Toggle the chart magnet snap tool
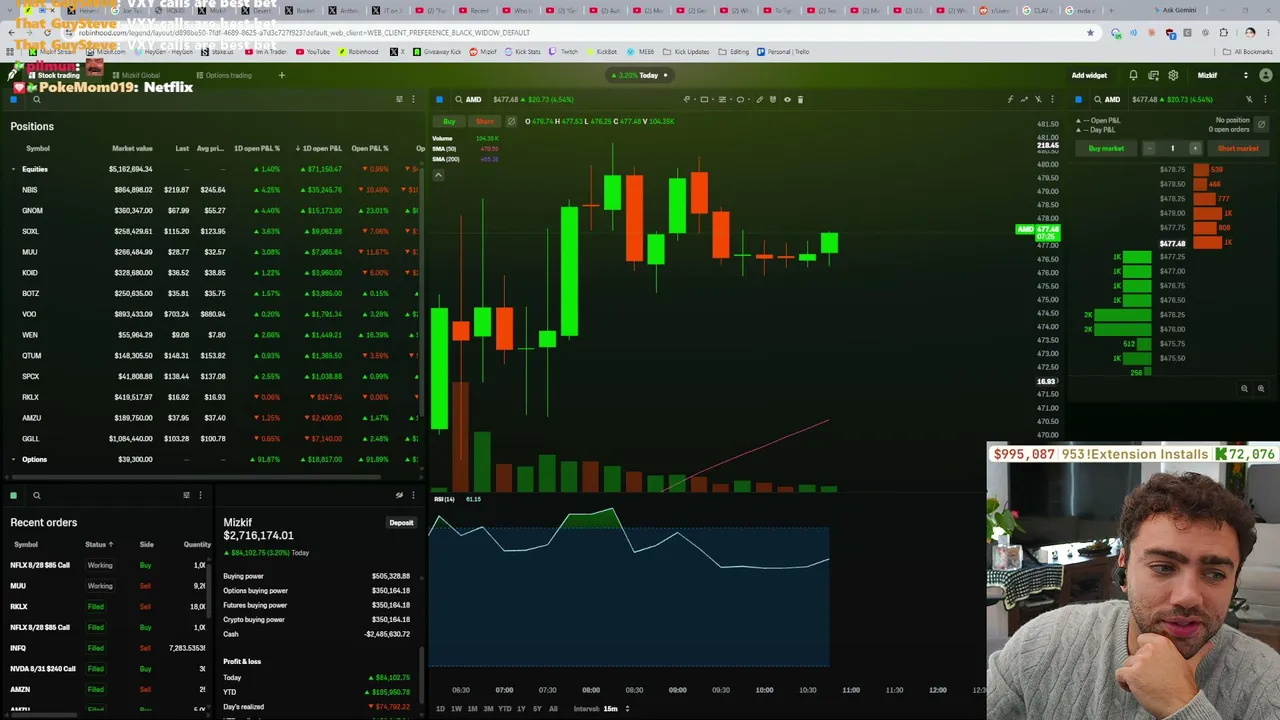 point(773,99)
